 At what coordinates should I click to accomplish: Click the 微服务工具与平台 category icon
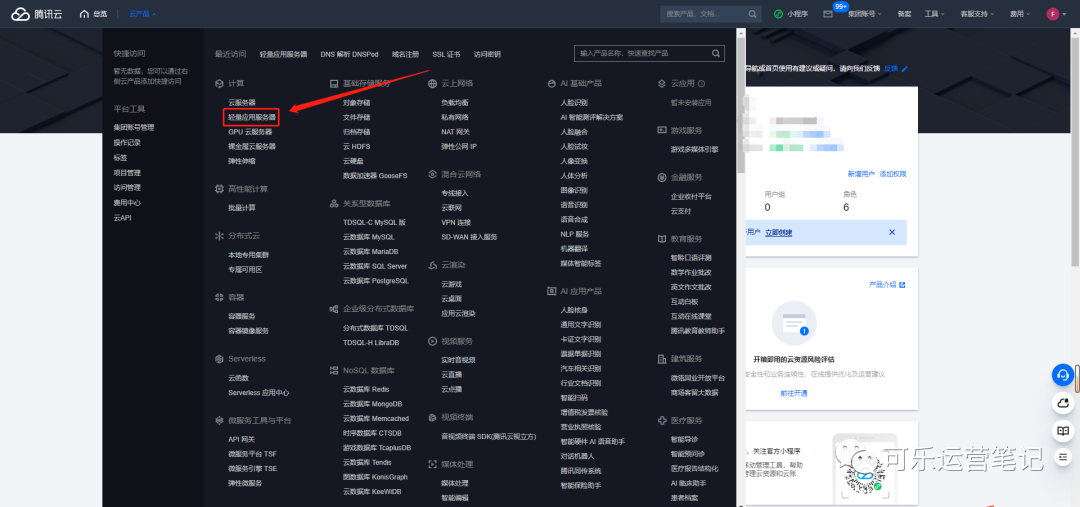click(x=219, y=420)
